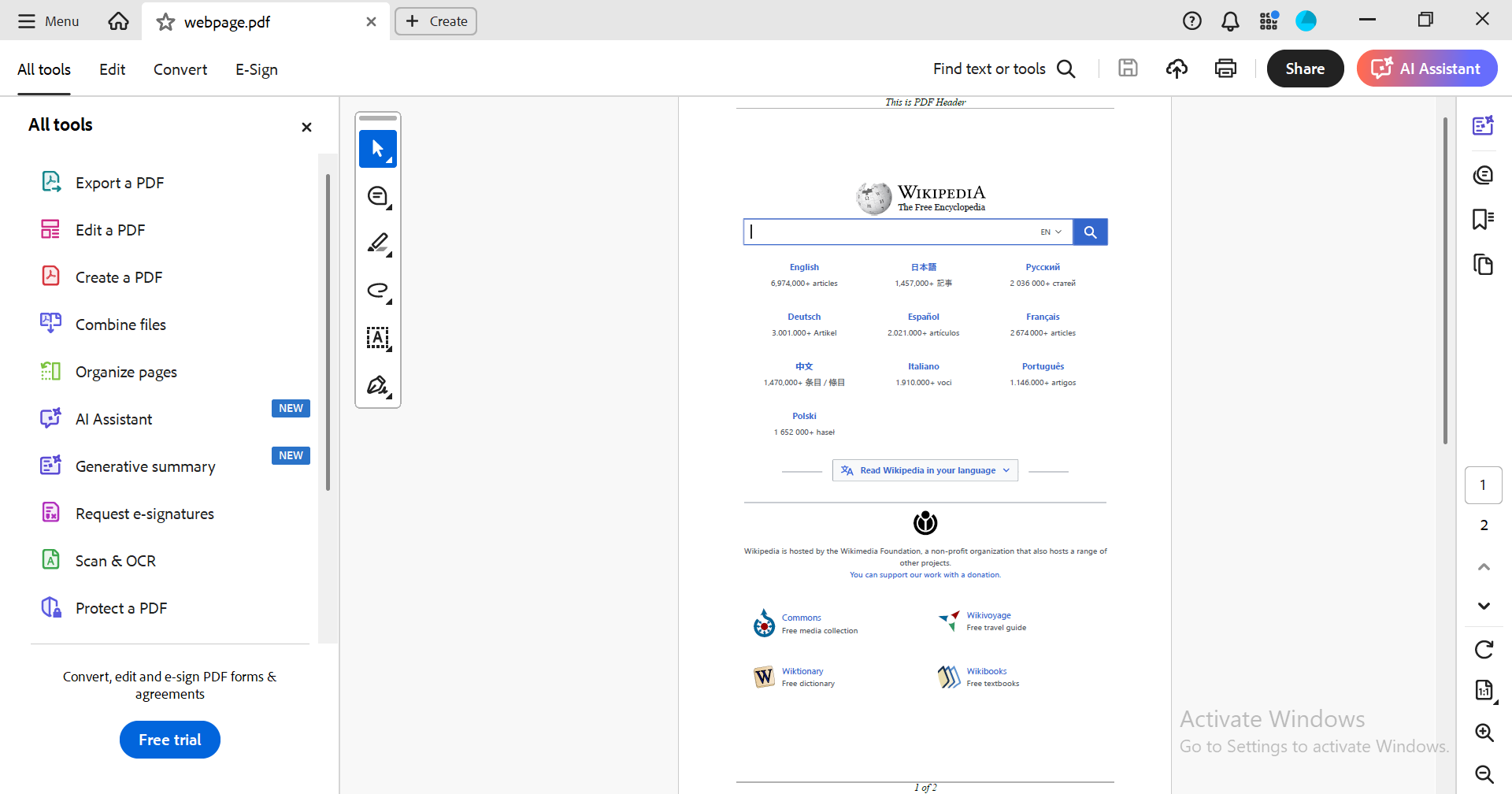The width and height of the screenshot is (1512, 794).
Task: Rotate the page view clockwise
Action: pos(1484,649)
